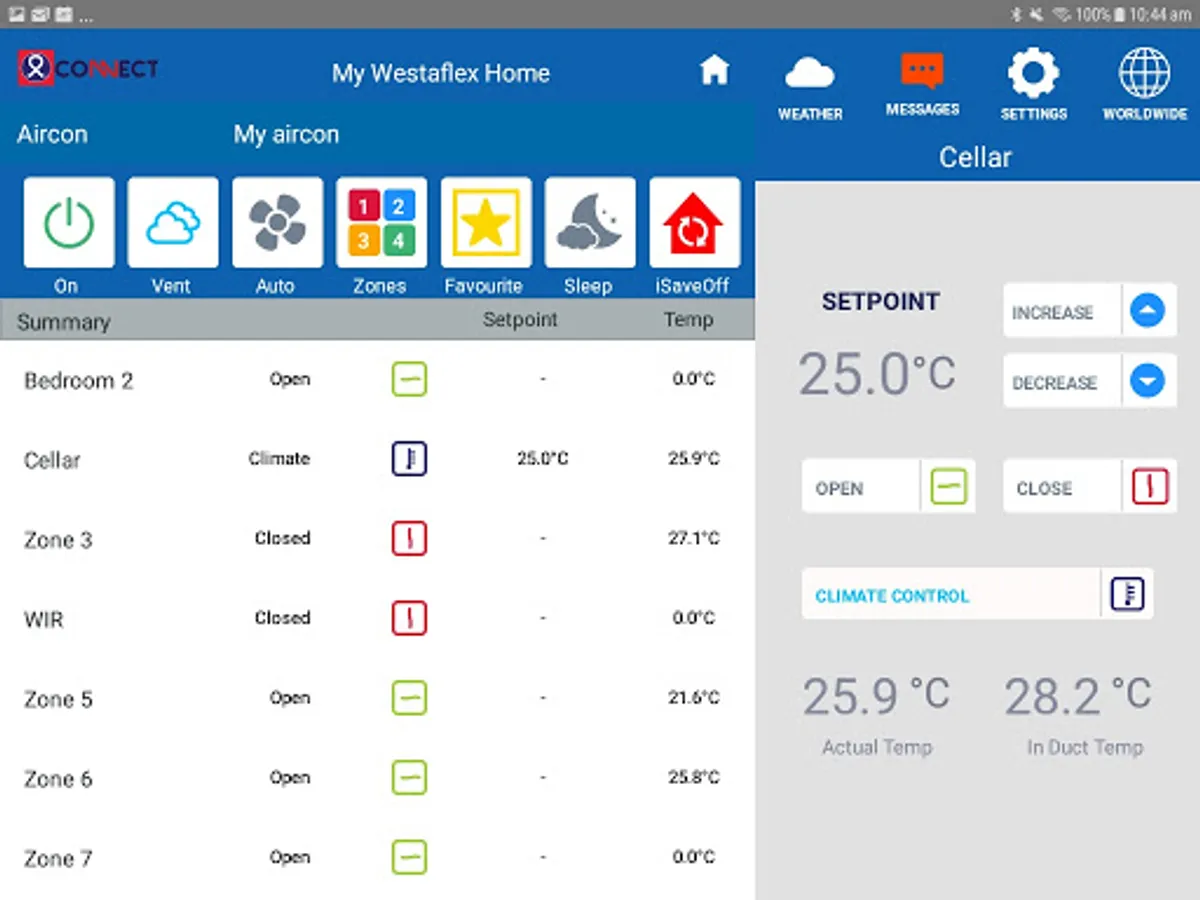Click Zone 3 temp 27.1°C
The height and width of the screenshot is (900, 1200).
693,538
